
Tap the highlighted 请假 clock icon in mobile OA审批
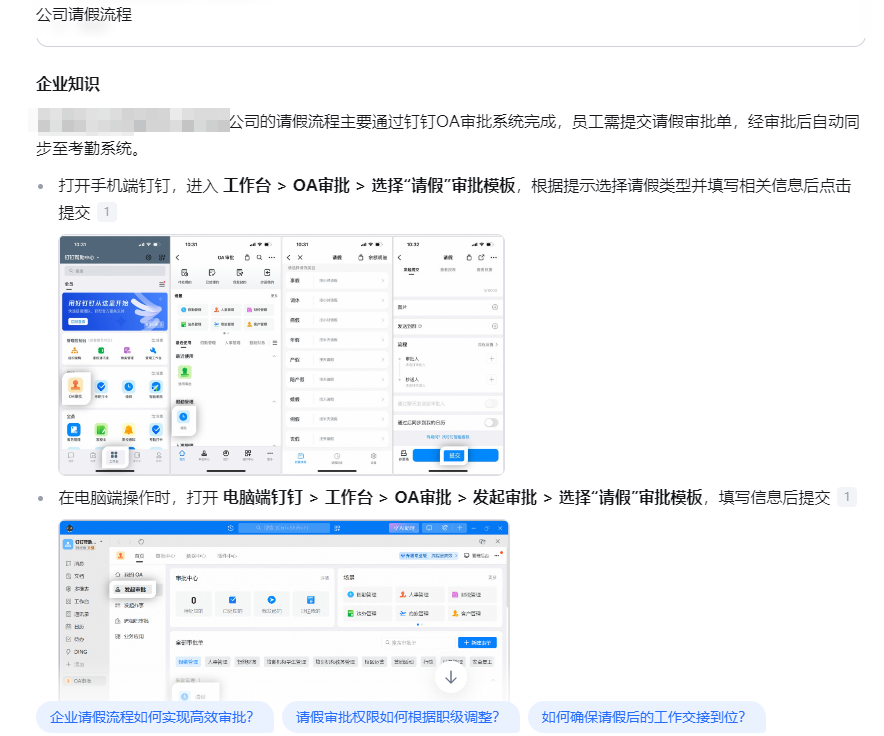click(183, 417)
